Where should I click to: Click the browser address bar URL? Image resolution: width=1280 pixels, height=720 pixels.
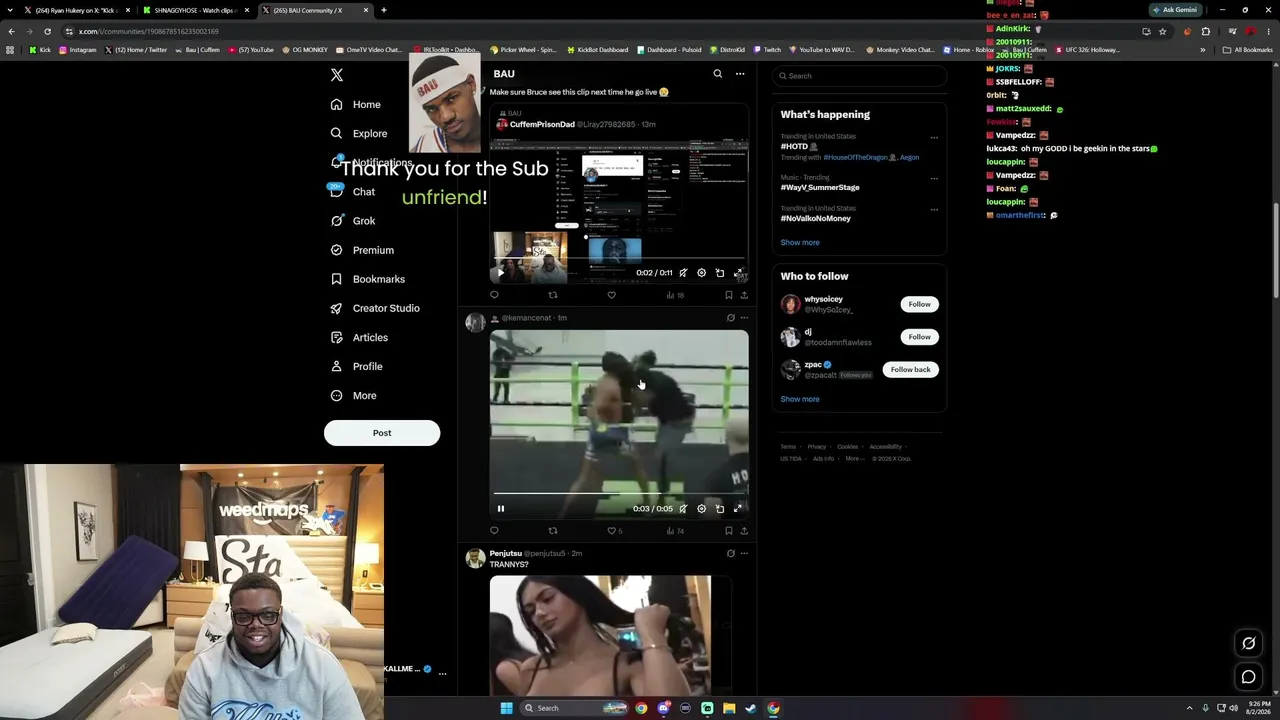pyautogui.click(x=148, y=31)
